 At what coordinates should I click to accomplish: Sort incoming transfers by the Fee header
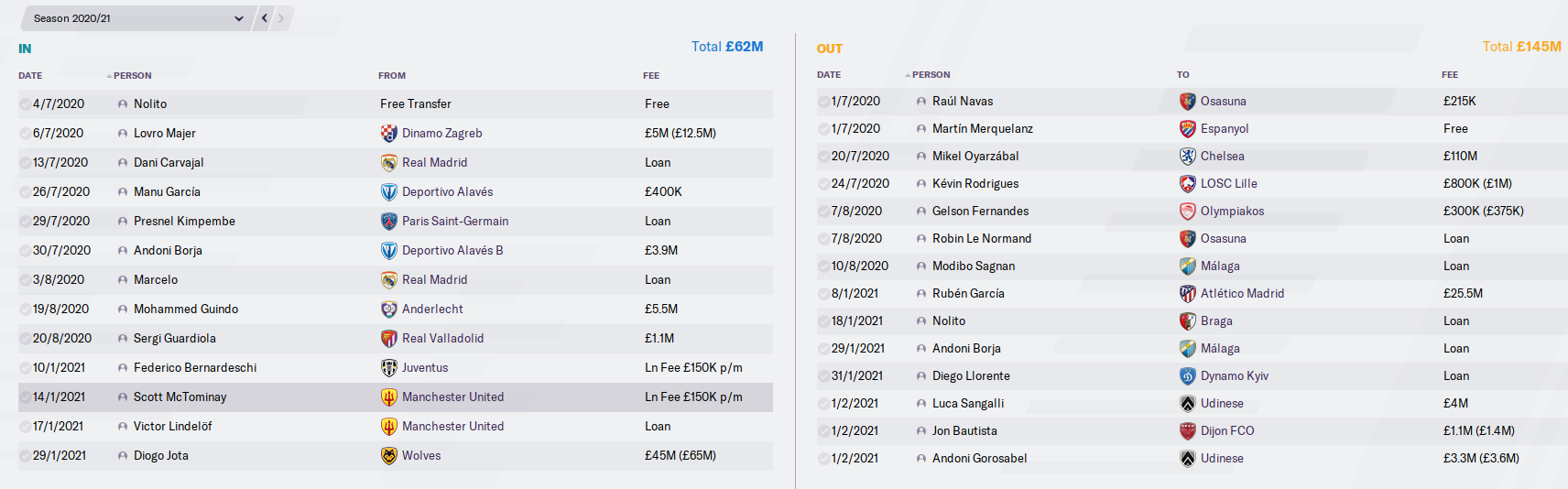pos(651,76)
